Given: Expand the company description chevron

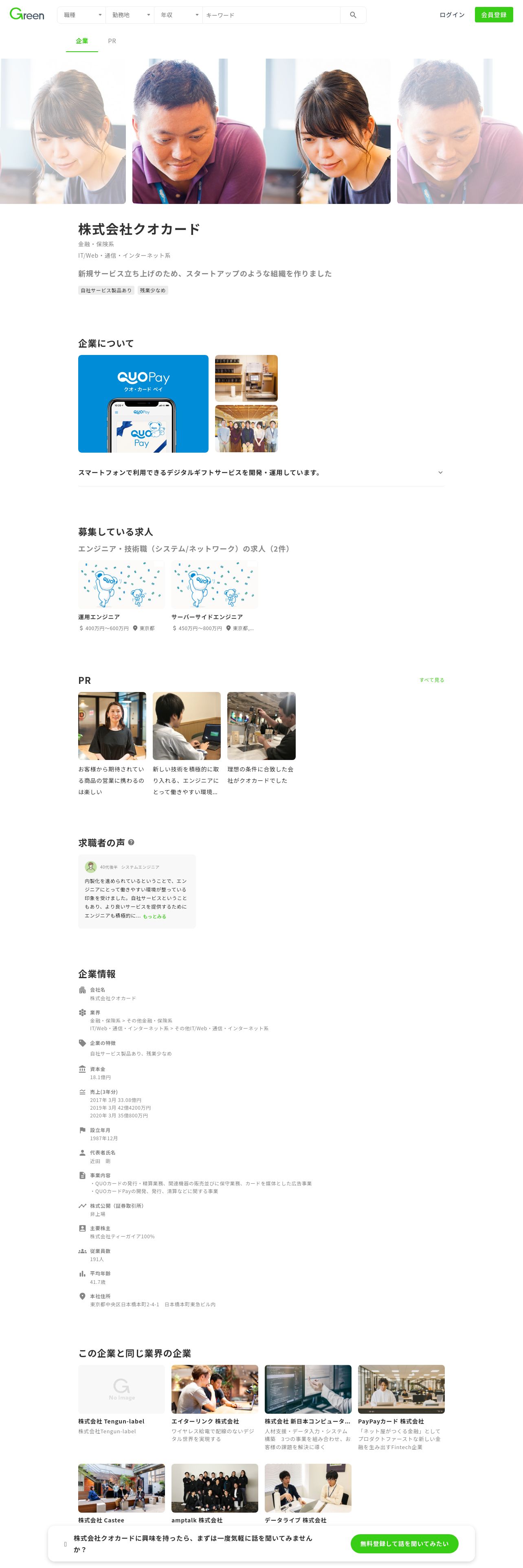Looking at the screenshot, I should click(440, 472).
